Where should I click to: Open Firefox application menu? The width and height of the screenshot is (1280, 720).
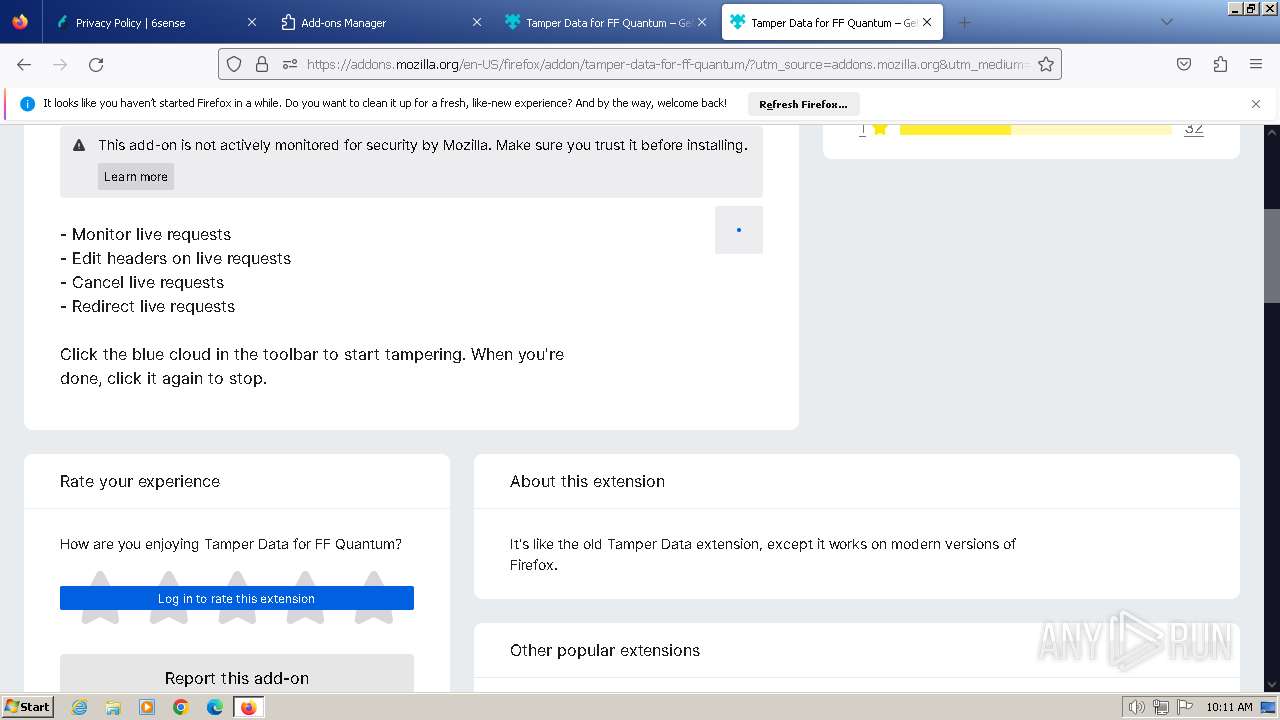click(x=1256, y=64)
